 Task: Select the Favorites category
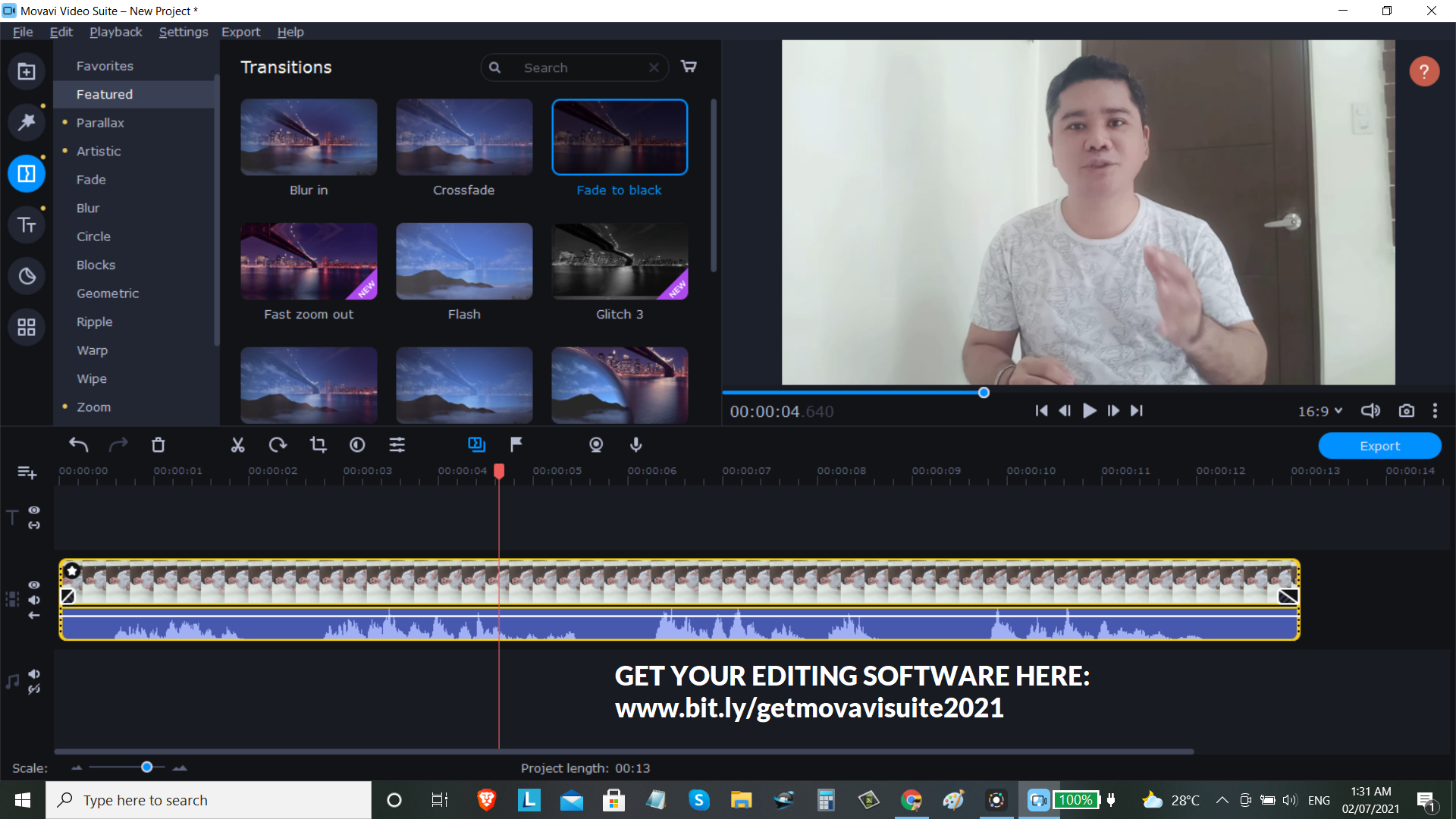(x=105, y=66)
